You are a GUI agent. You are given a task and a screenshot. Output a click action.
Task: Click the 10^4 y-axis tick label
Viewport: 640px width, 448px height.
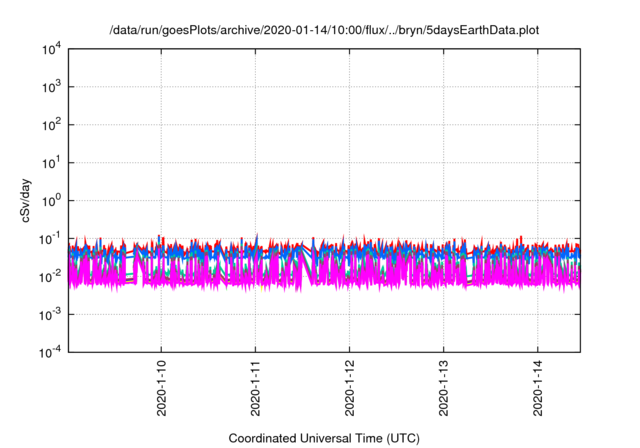(x=50, y=50)
